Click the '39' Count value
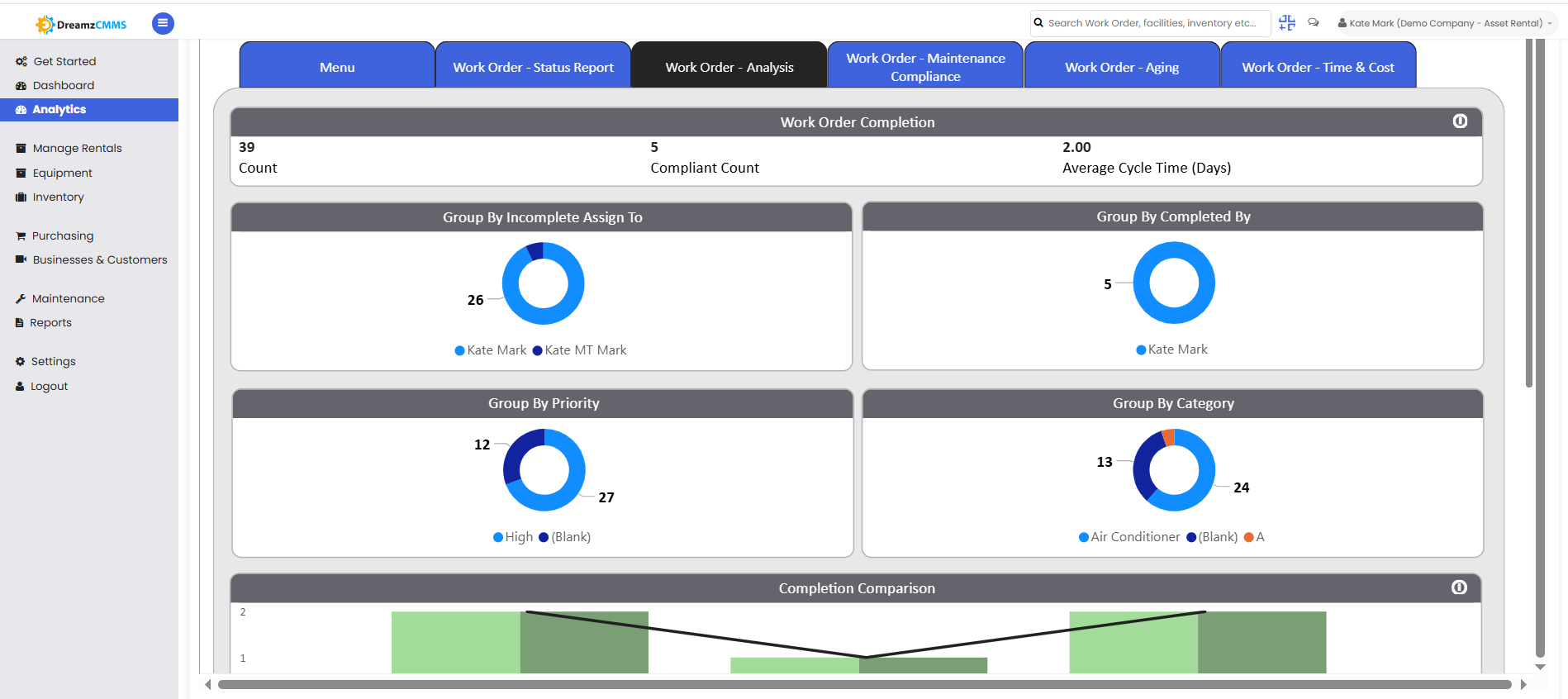Screen dimensions: 1568x699 (247, 147)
